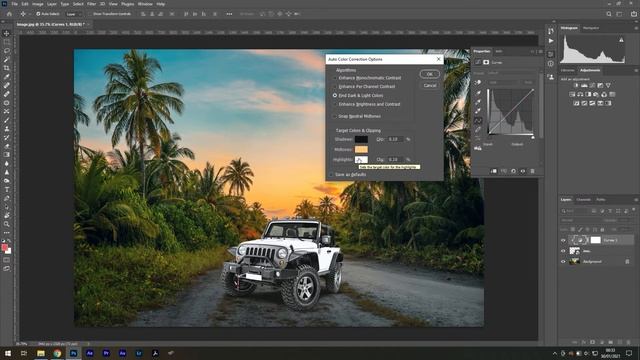
Task: Add a Color Balance adjustment icon
Action: [x=580, y=94]
